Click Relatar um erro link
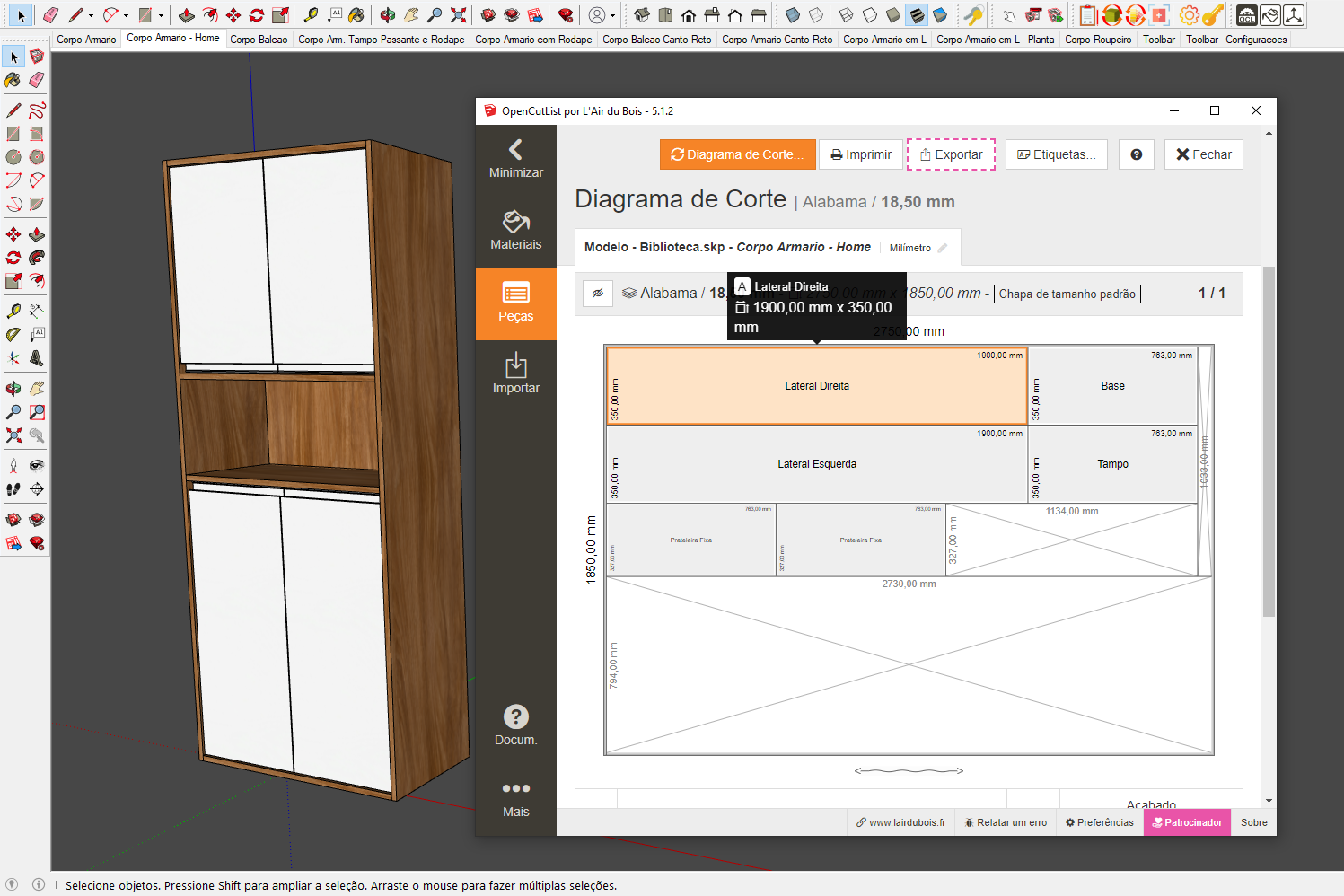1344x896 pixels. click(1006, 822)
